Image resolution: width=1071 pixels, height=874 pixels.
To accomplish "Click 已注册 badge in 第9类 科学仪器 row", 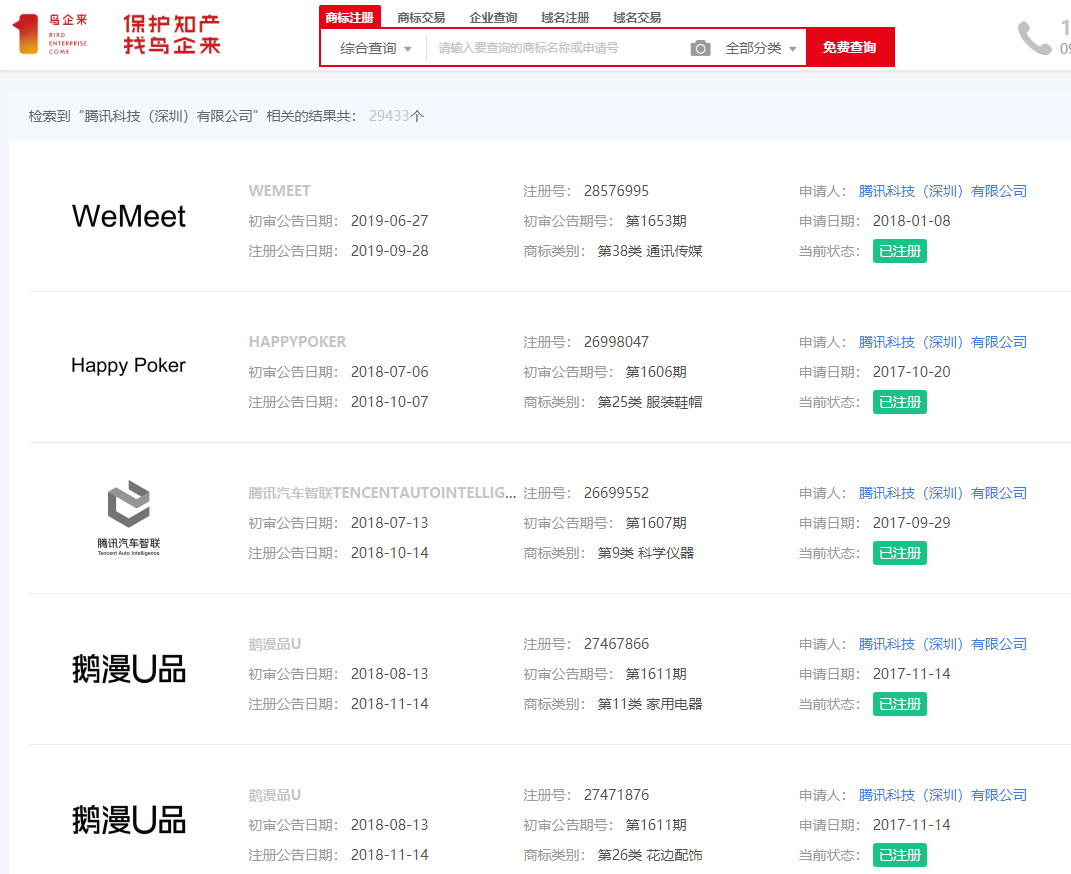I will [900, 553].
